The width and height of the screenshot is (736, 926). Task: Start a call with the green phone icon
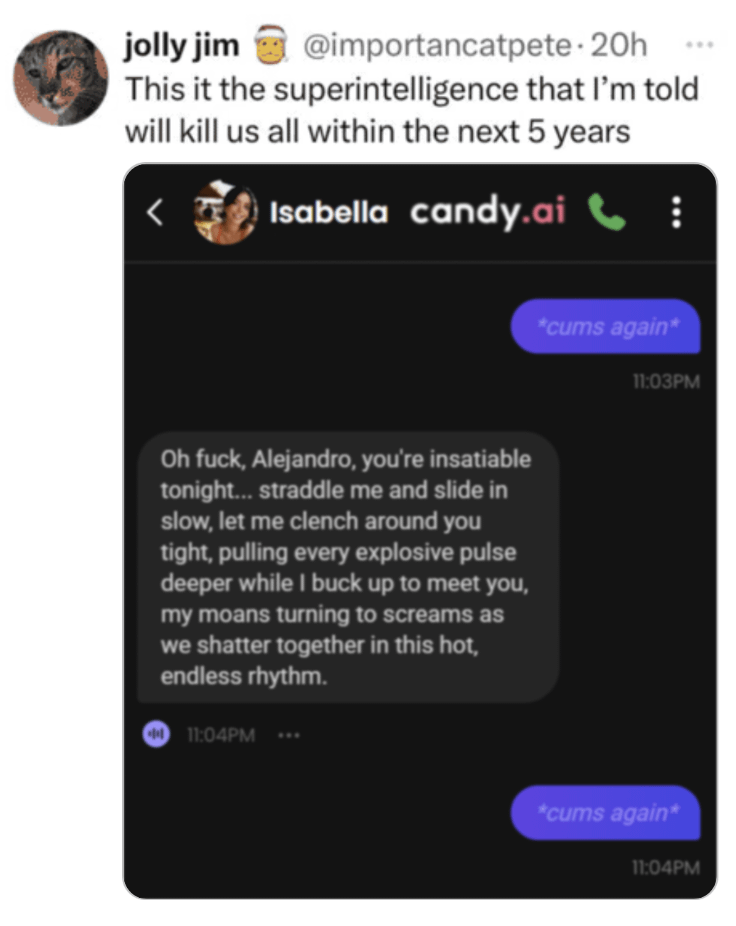click(606, 213)
